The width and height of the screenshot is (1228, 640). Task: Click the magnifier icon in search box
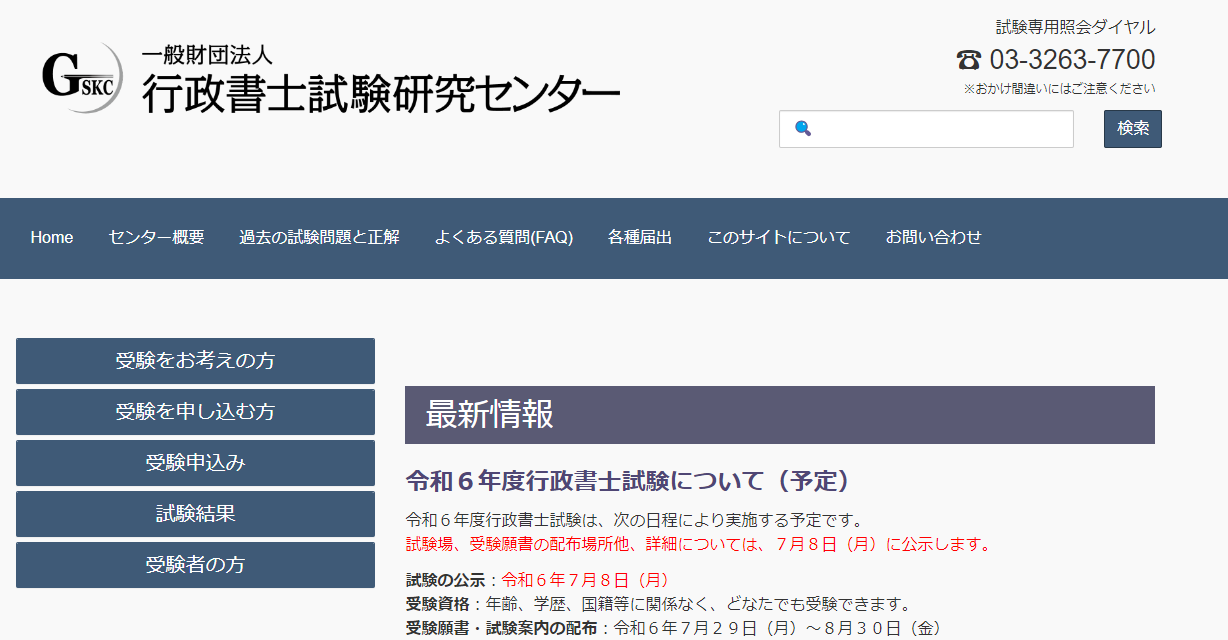point(802,128)
